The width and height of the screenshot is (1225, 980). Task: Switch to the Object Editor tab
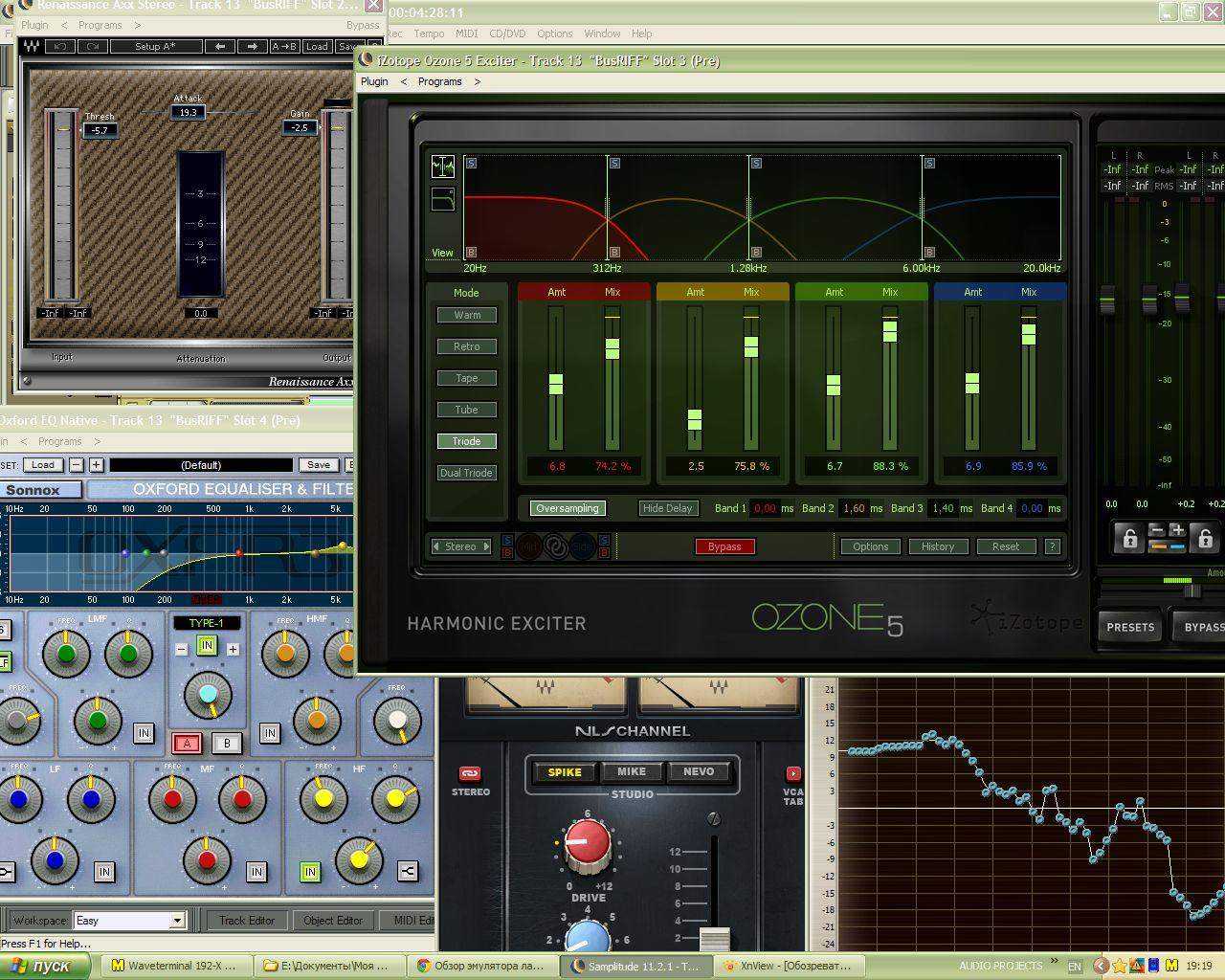click(x=332, y=921)
